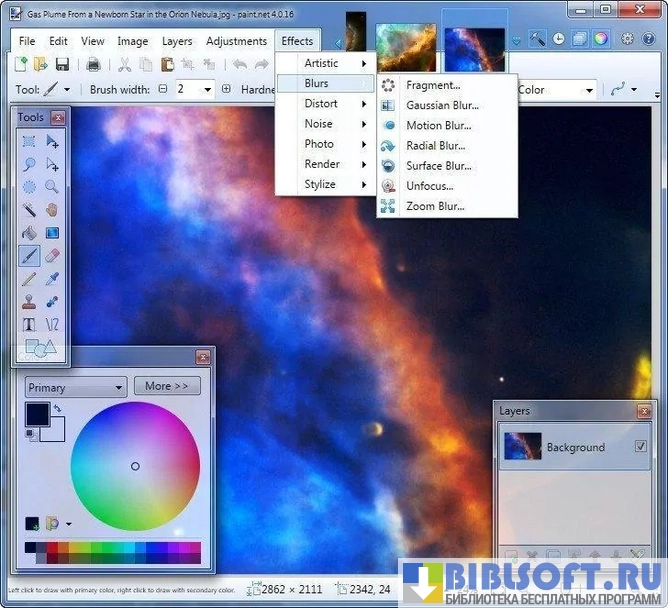The width and height of the screenshot is (668, 608).
Task: Select the Eraser tool
Action: pos(52,256)
